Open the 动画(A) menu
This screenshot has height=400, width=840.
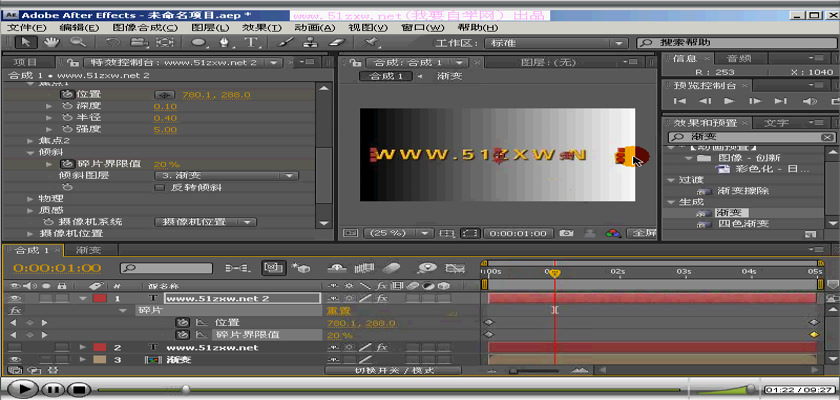(314, 28)
